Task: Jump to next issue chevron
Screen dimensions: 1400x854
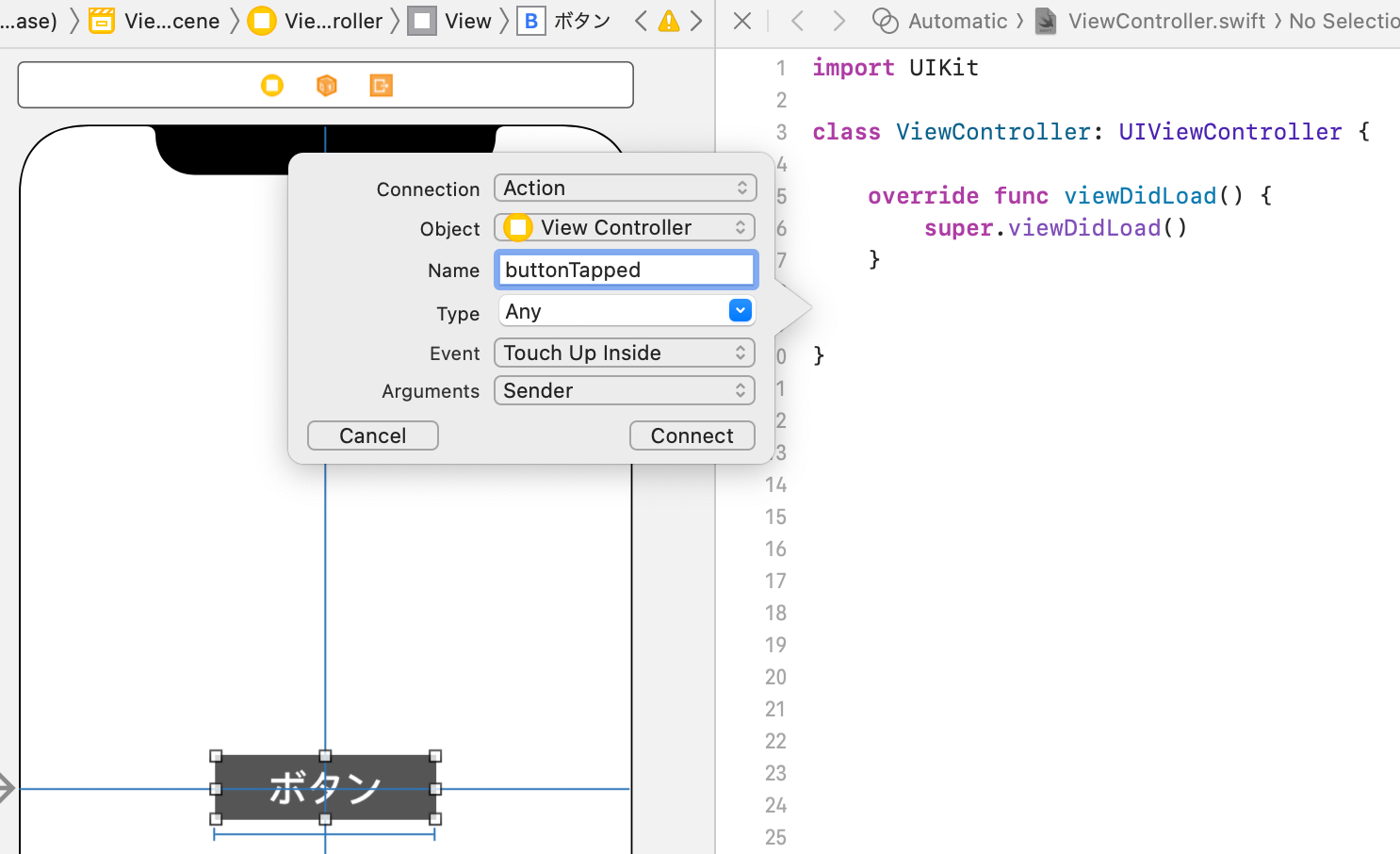Action: (x=696, y=21)
